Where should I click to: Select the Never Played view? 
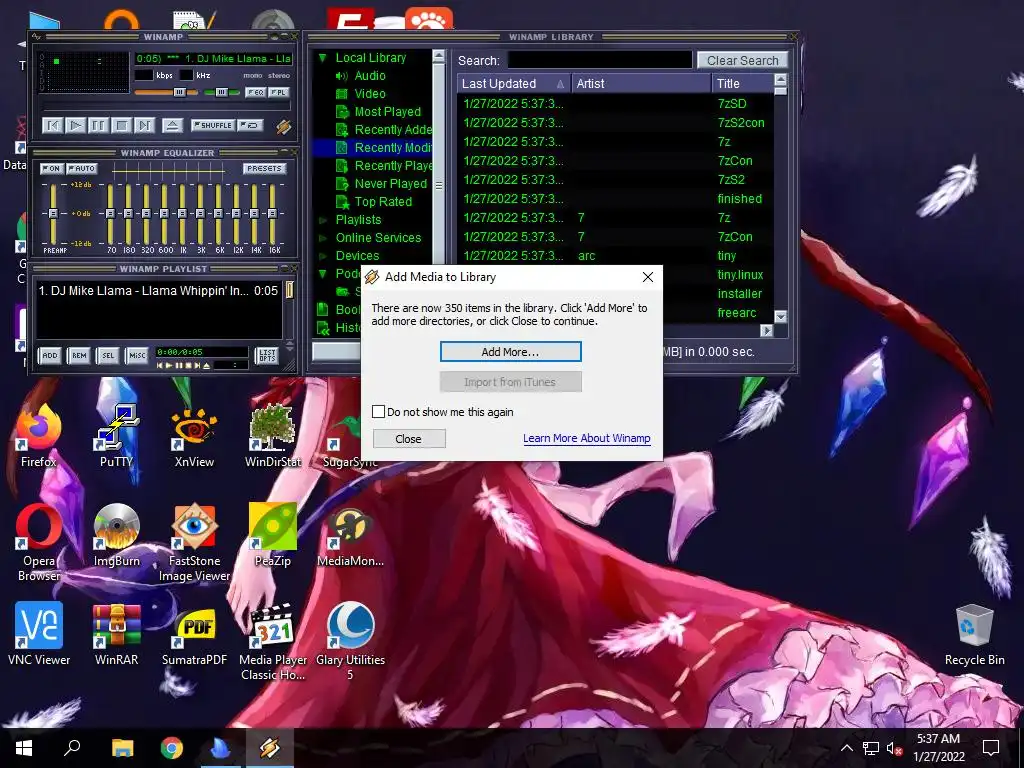390,184
